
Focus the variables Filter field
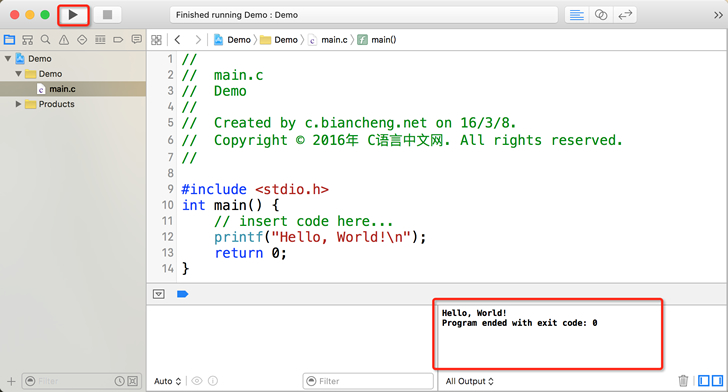coord(368,381)
